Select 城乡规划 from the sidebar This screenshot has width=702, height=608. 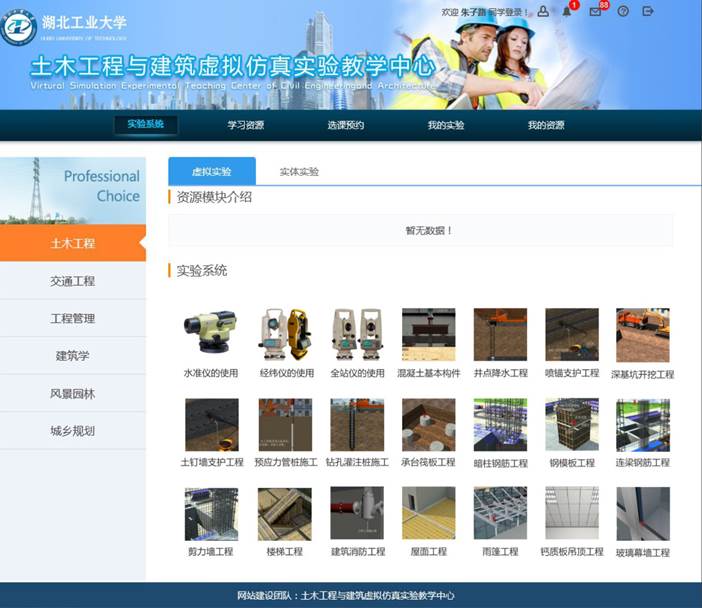pyautogui.click(x=73, y=431)
